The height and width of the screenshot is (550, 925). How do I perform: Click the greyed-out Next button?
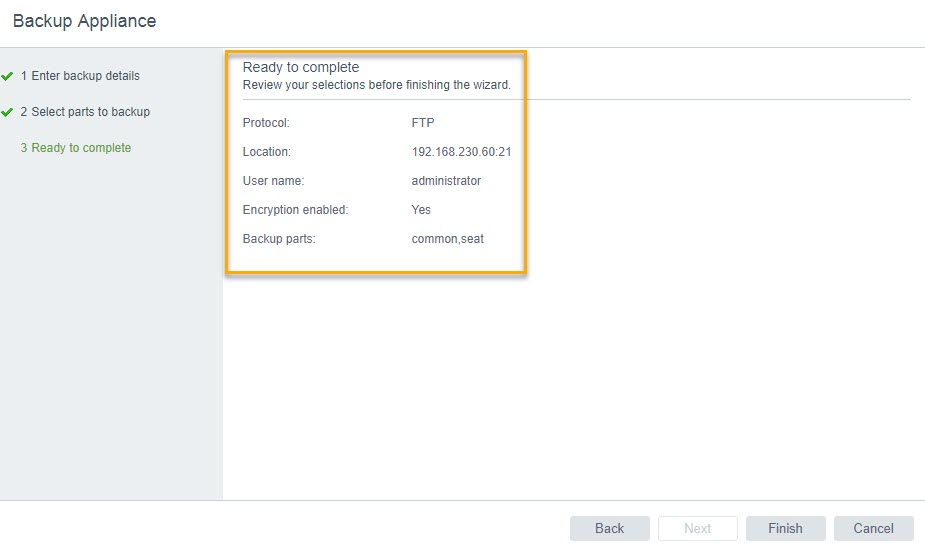pyautogui.click(x=697, y=528)
